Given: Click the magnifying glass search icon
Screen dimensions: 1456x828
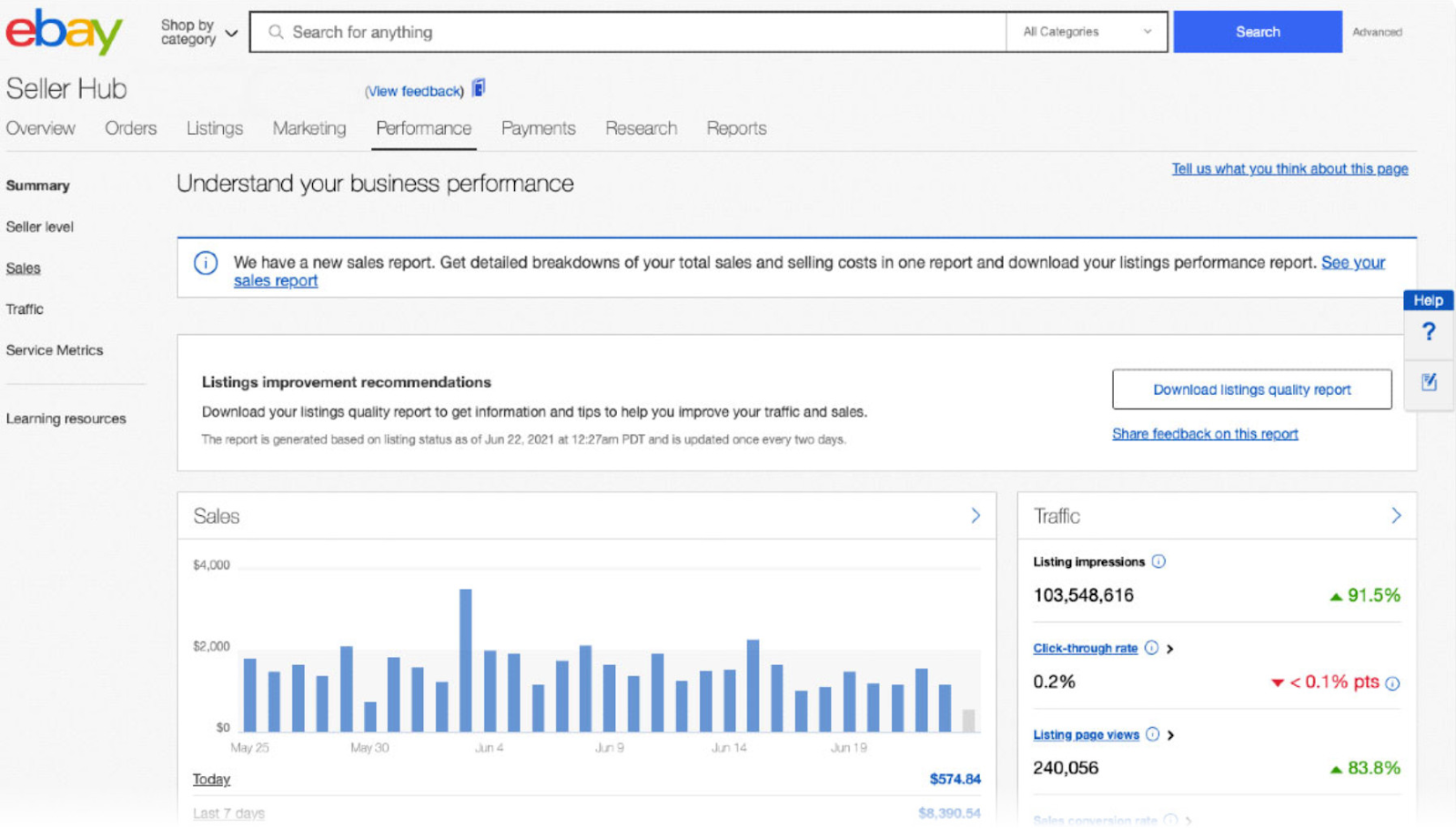Looking at the screenshot, I should (275, 32).
